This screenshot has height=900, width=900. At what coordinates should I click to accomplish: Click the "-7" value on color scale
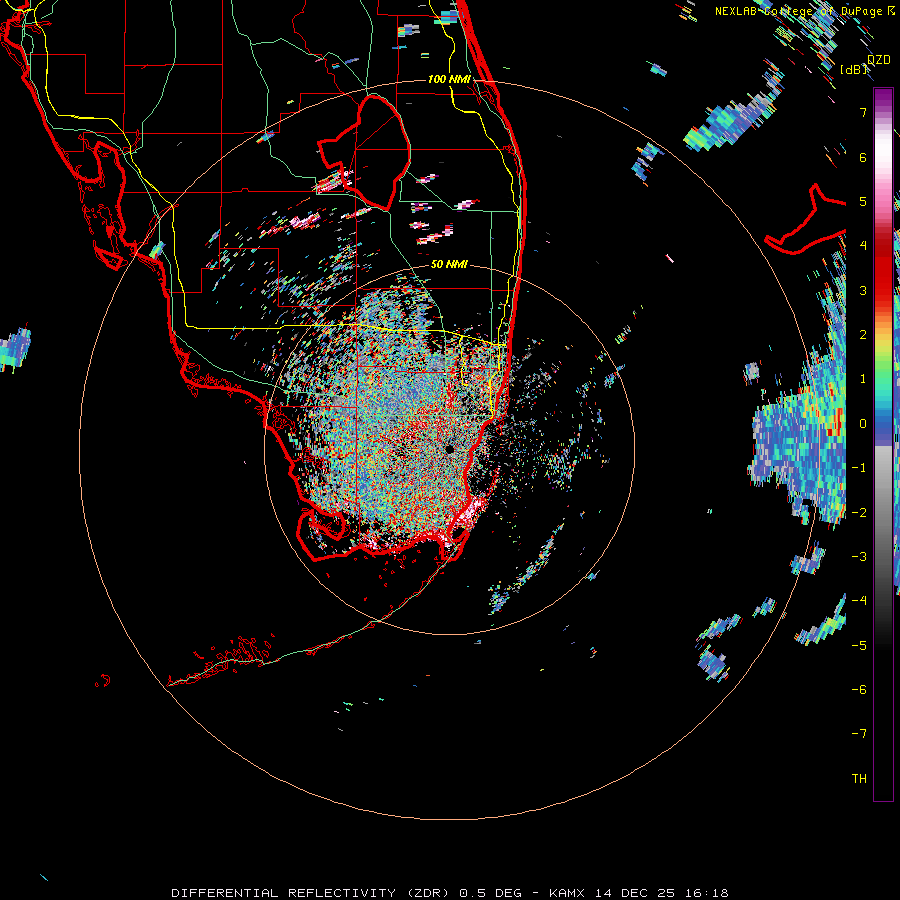pos(859,734)
